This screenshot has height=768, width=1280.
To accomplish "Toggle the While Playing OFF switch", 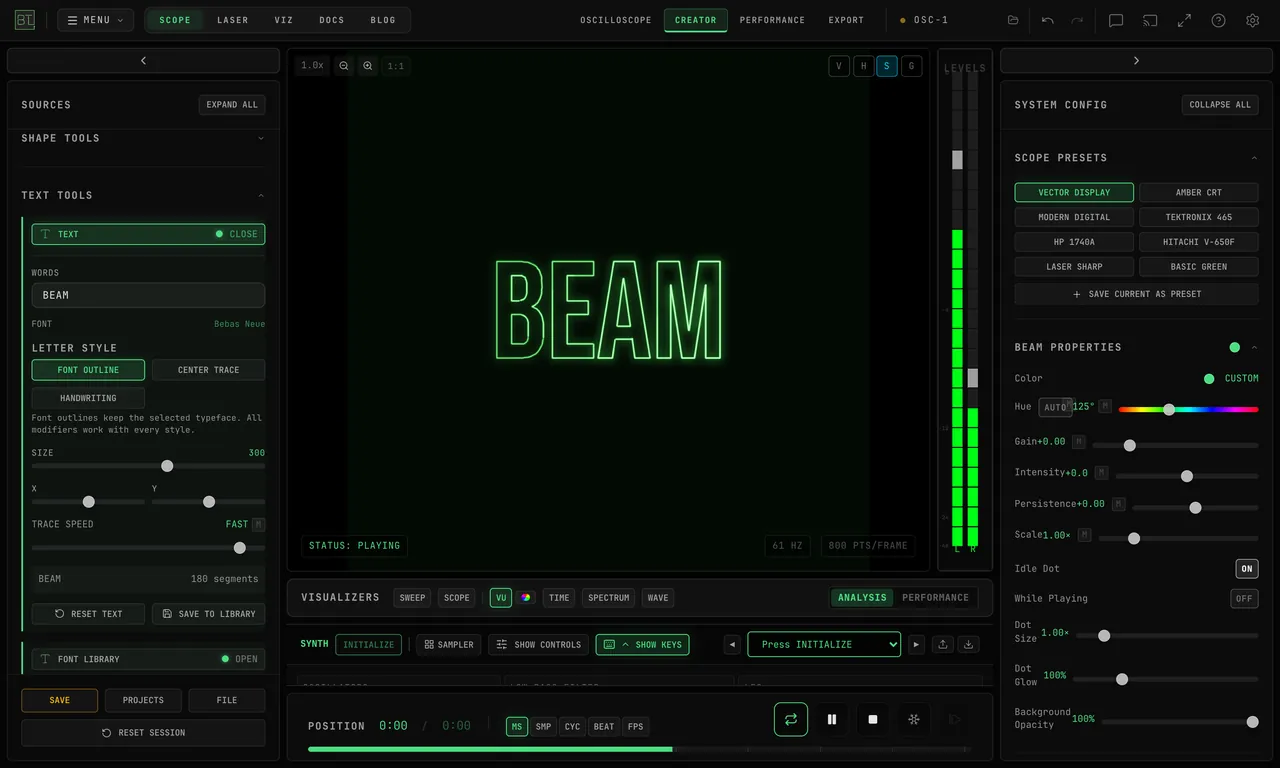I will click(x=1244, y=599).
